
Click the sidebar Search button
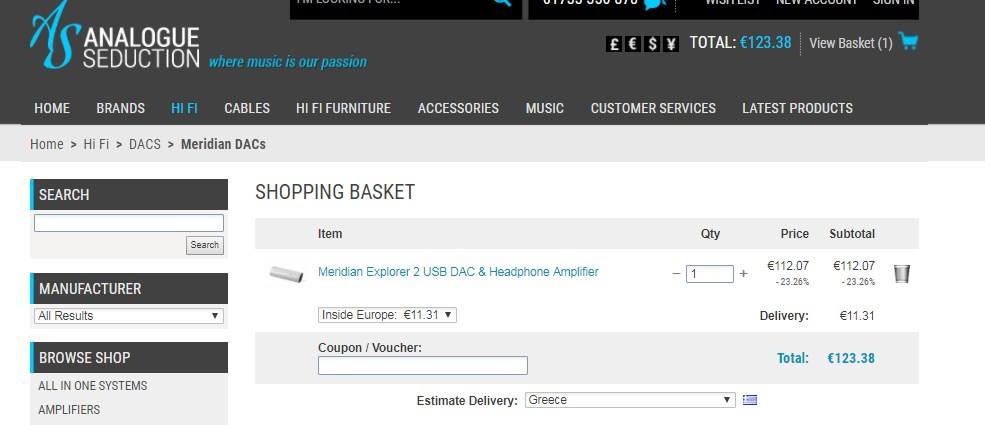click(205, 245)
